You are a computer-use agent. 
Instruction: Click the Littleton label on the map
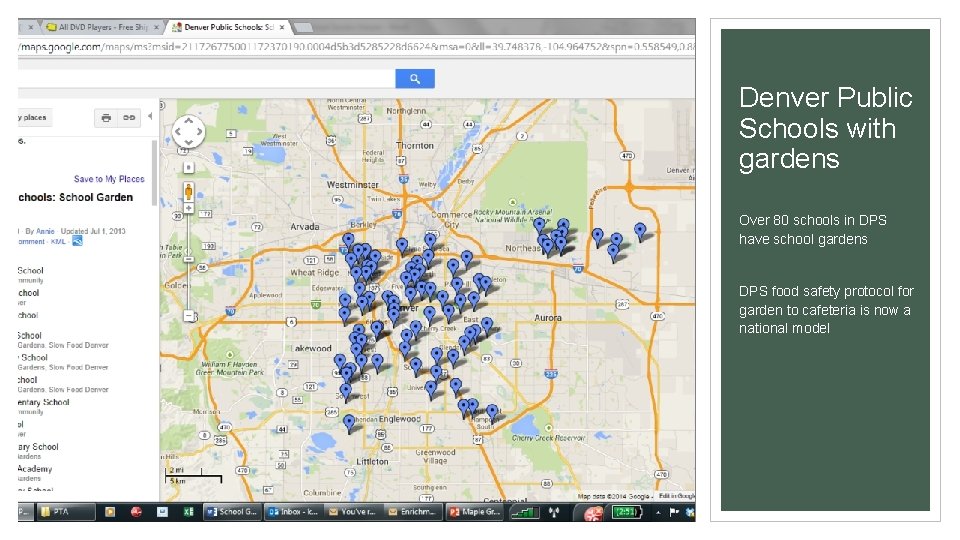[372, 461]
